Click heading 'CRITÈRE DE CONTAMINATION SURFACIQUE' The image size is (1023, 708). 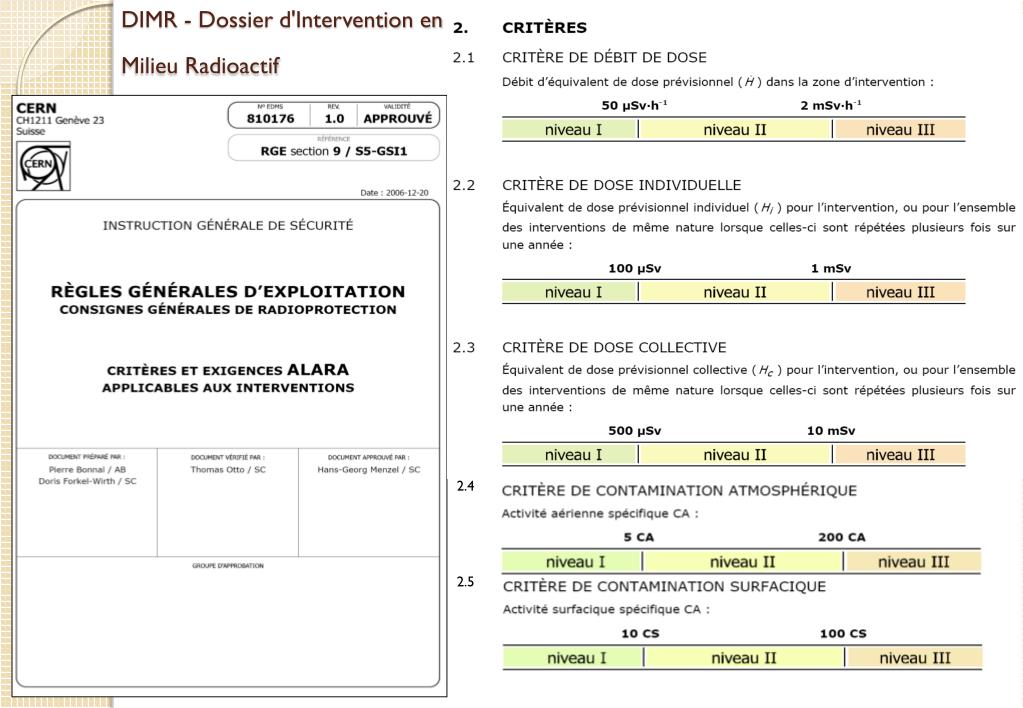664,587
